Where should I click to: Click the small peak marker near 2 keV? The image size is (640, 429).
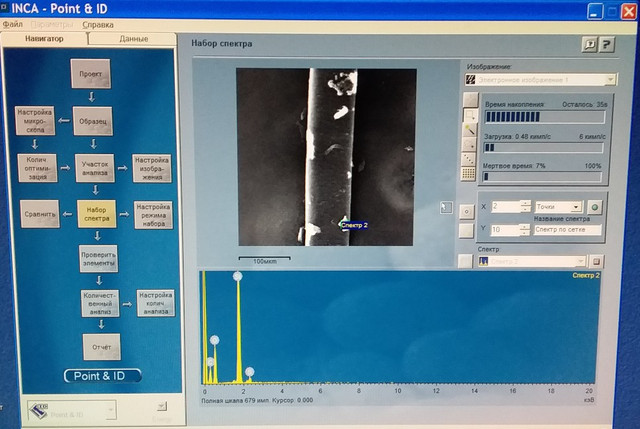coord(250,372)
